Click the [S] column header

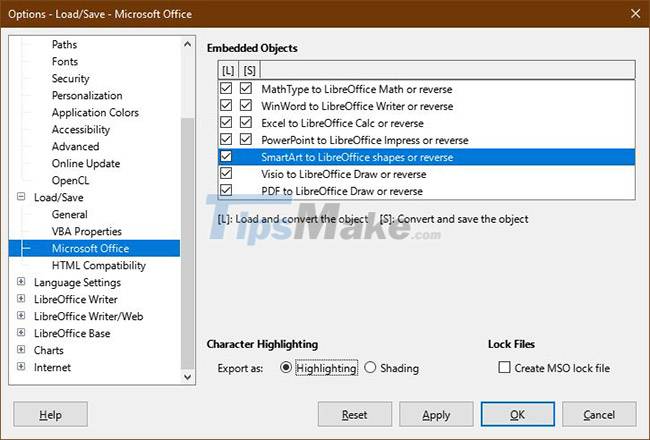[250, 70]
